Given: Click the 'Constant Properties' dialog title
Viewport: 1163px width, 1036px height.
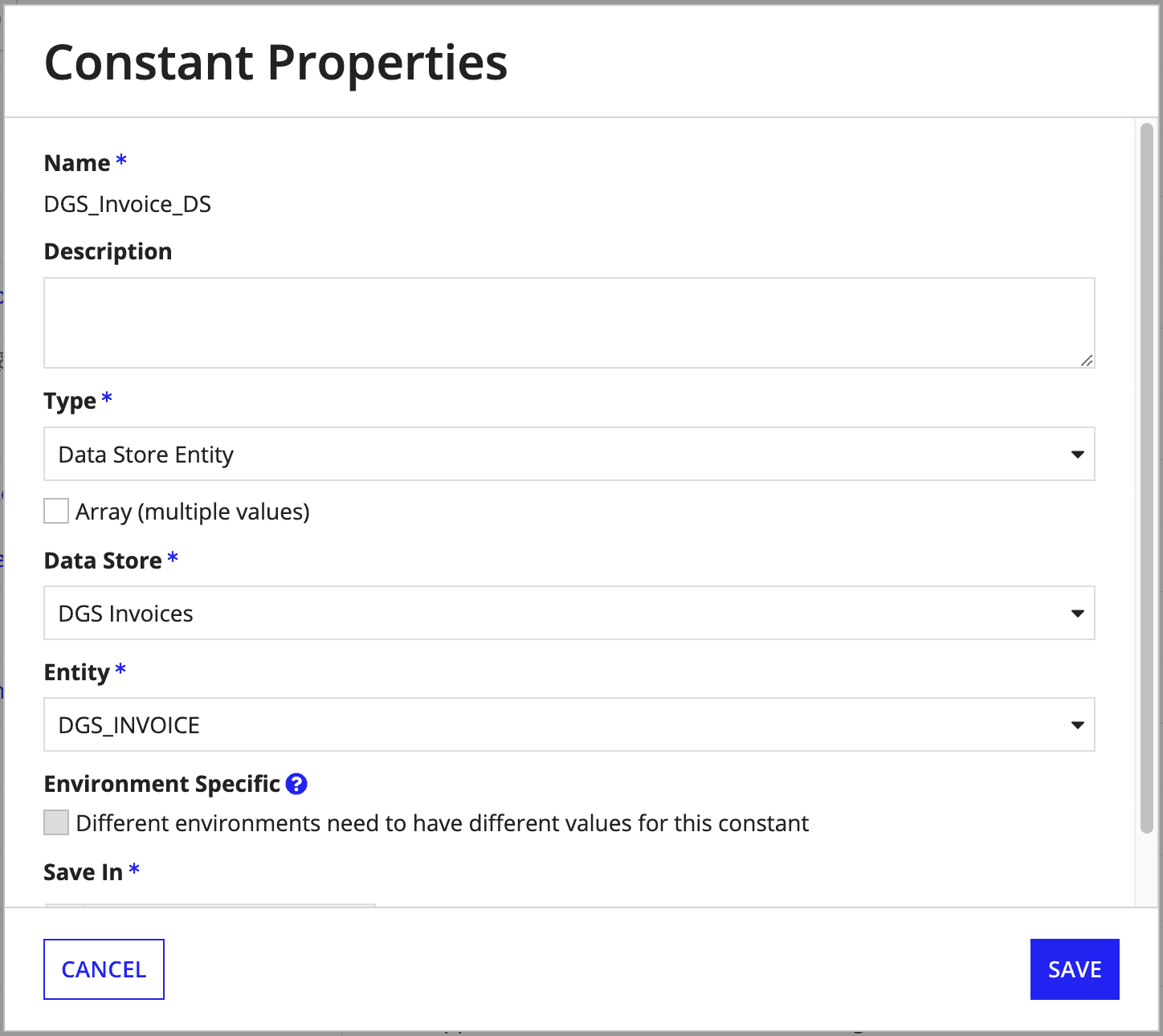Looking at the screenshot, I should point(275,63).
